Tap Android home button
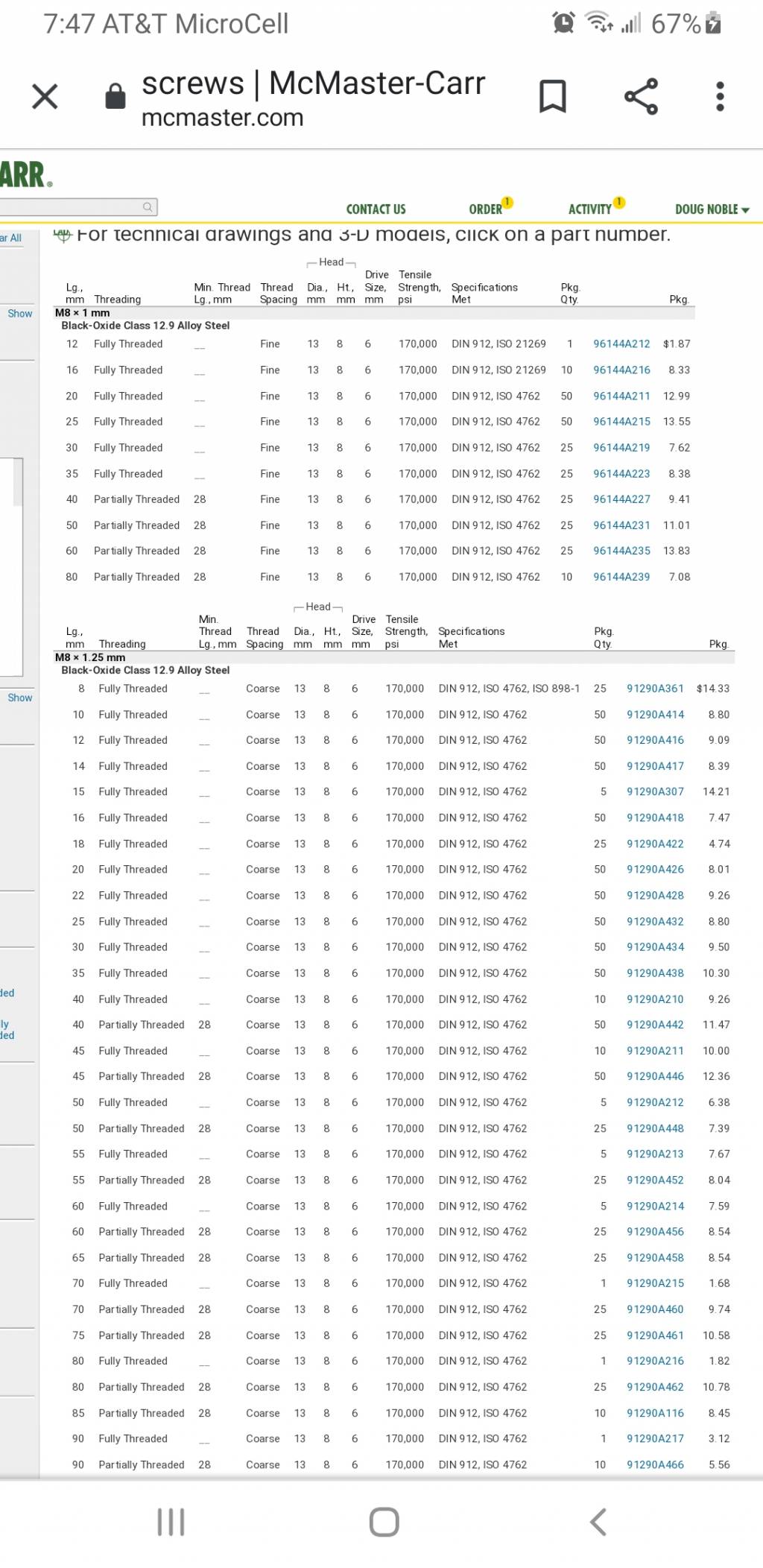 384,1522
